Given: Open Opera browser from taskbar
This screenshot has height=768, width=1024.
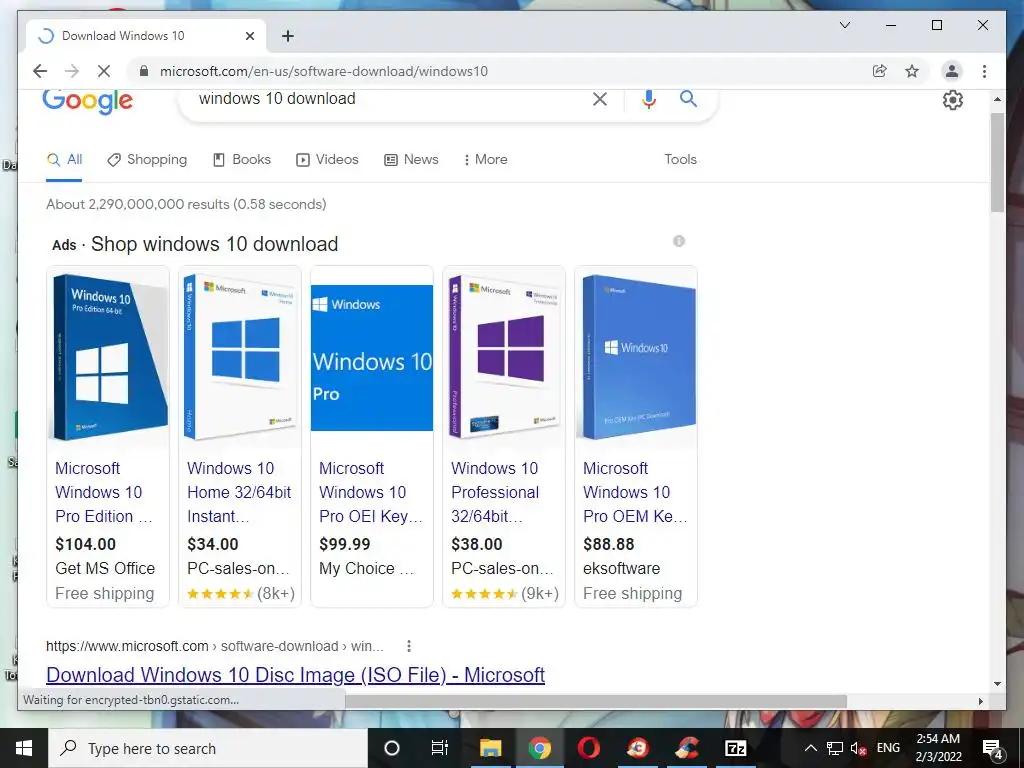Looking at the screenshot, I should tap(588, 748).
